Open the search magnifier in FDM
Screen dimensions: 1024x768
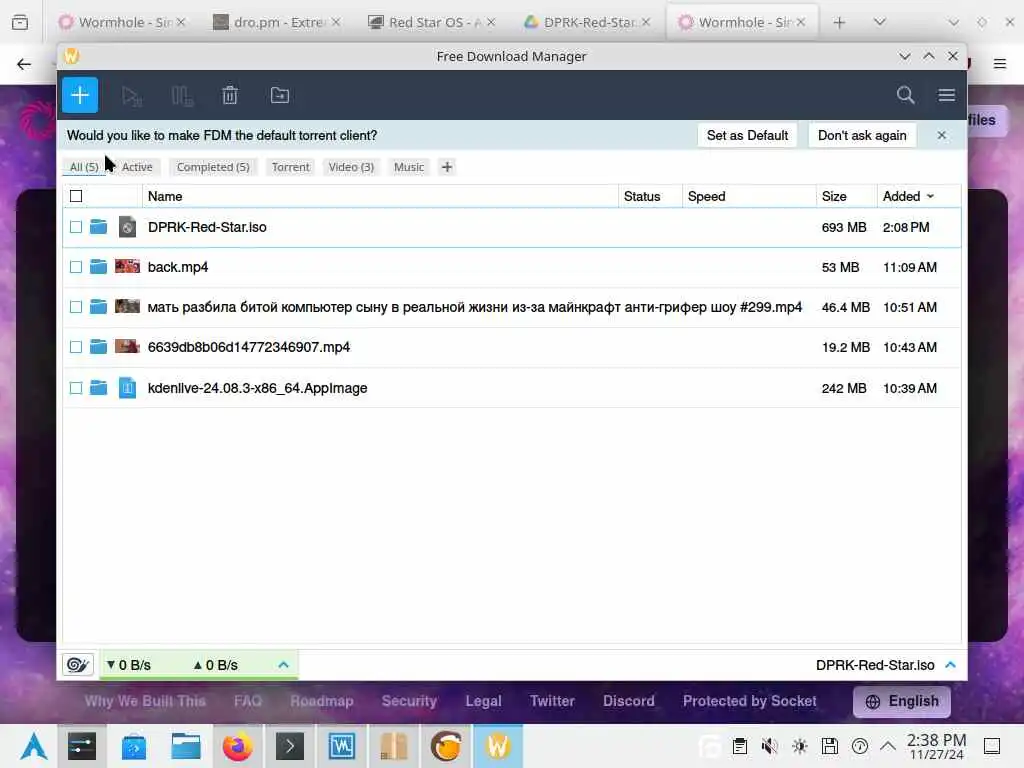pyautogui.click(x=905, y=95)
